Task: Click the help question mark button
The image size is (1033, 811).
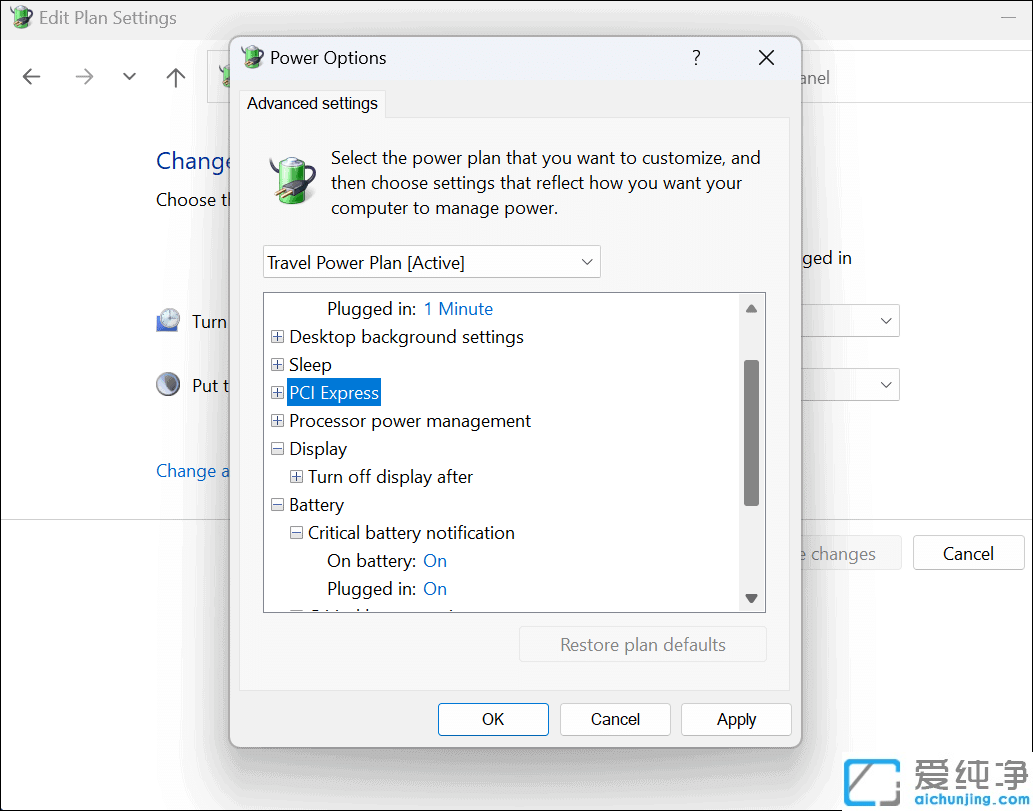Action: coord(696,58)
